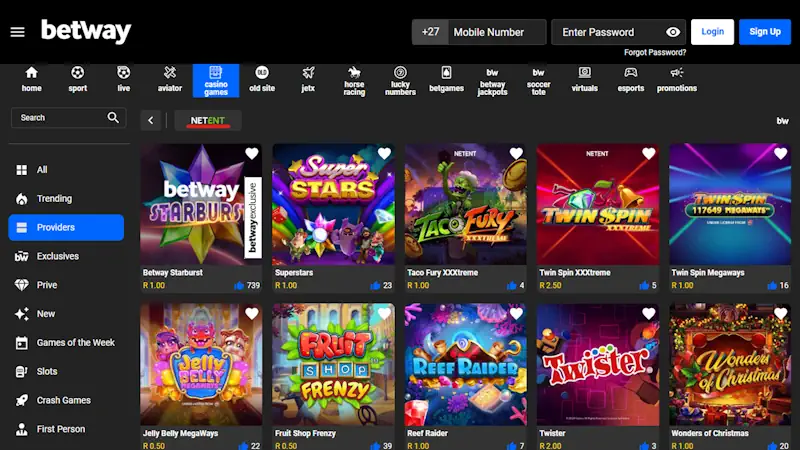Open the Twin Spin Megaways thumbnail

coord(730,205)
